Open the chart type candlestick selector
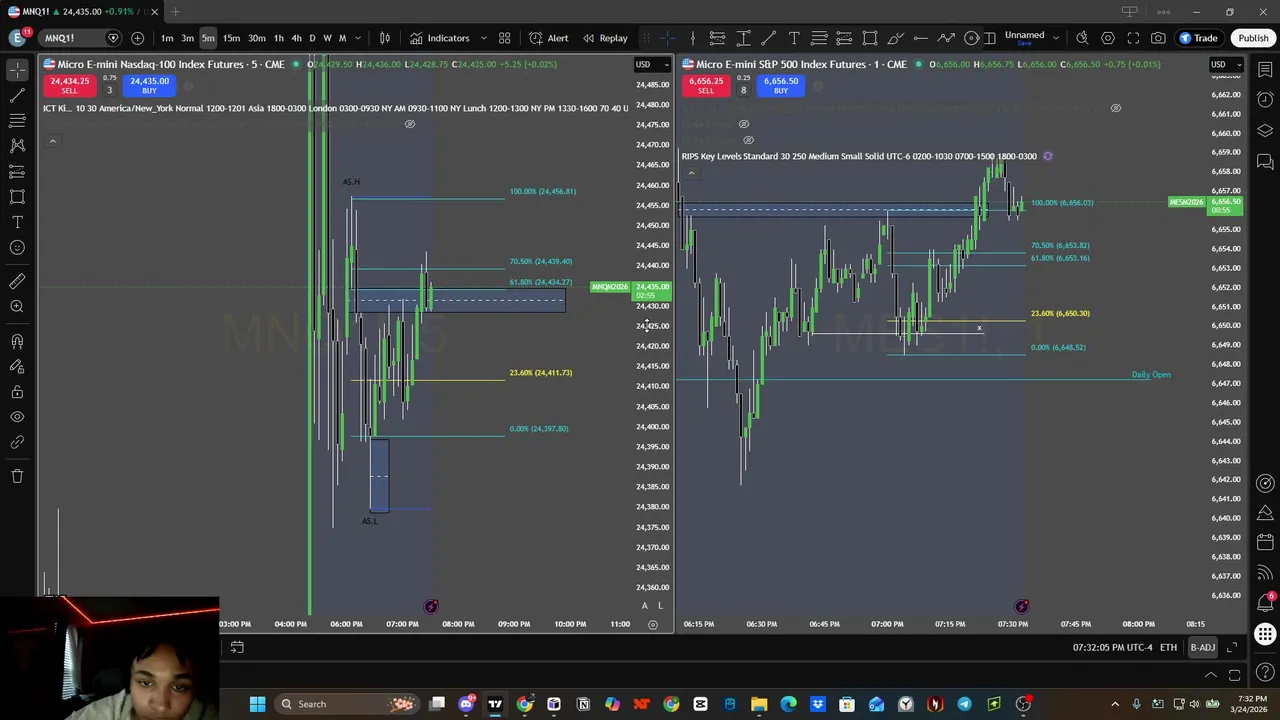This screenshot has width=1280, height=720. tap(385, 38)
